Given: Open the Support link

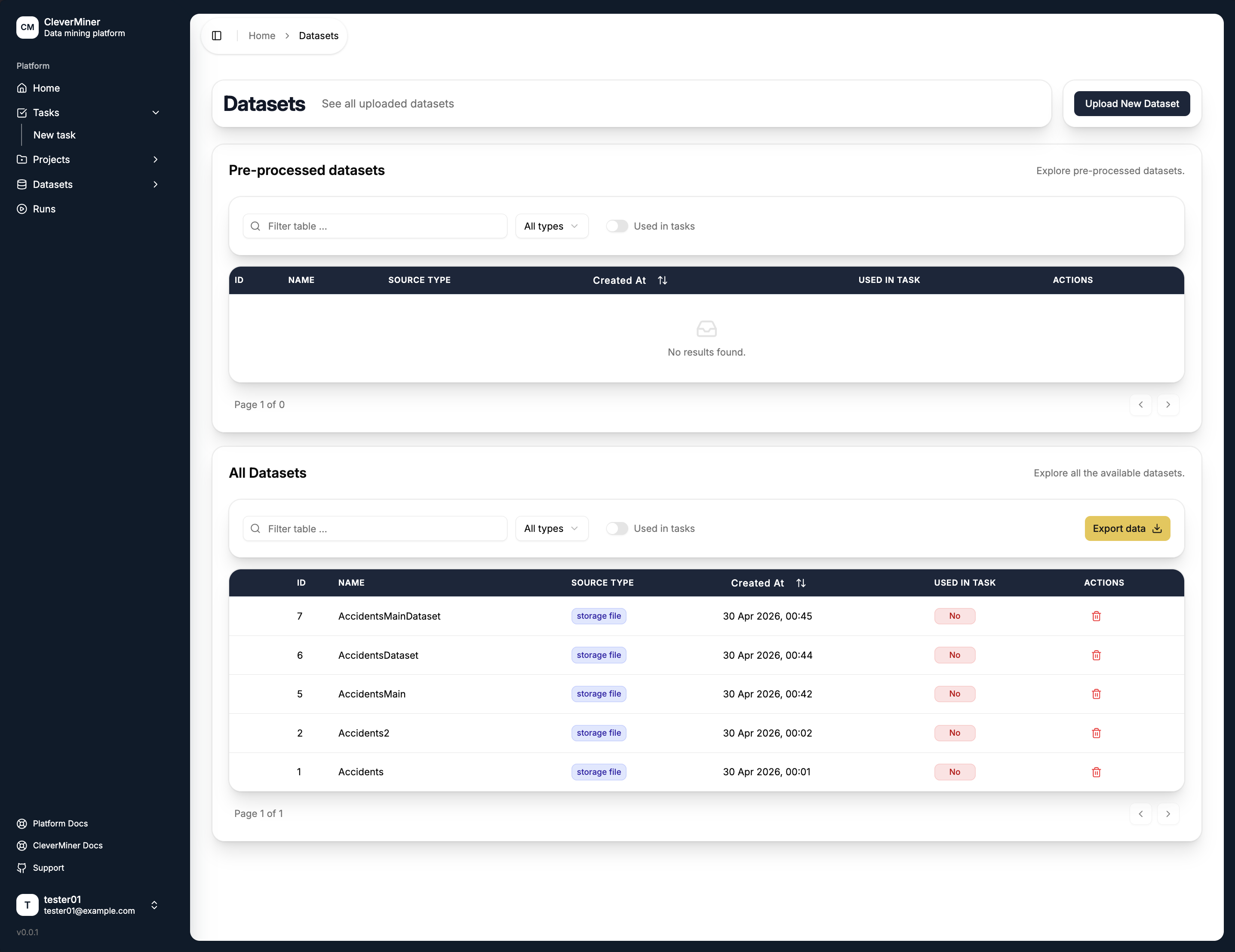Looking at the screenshot, I should [x=48, y=868].
